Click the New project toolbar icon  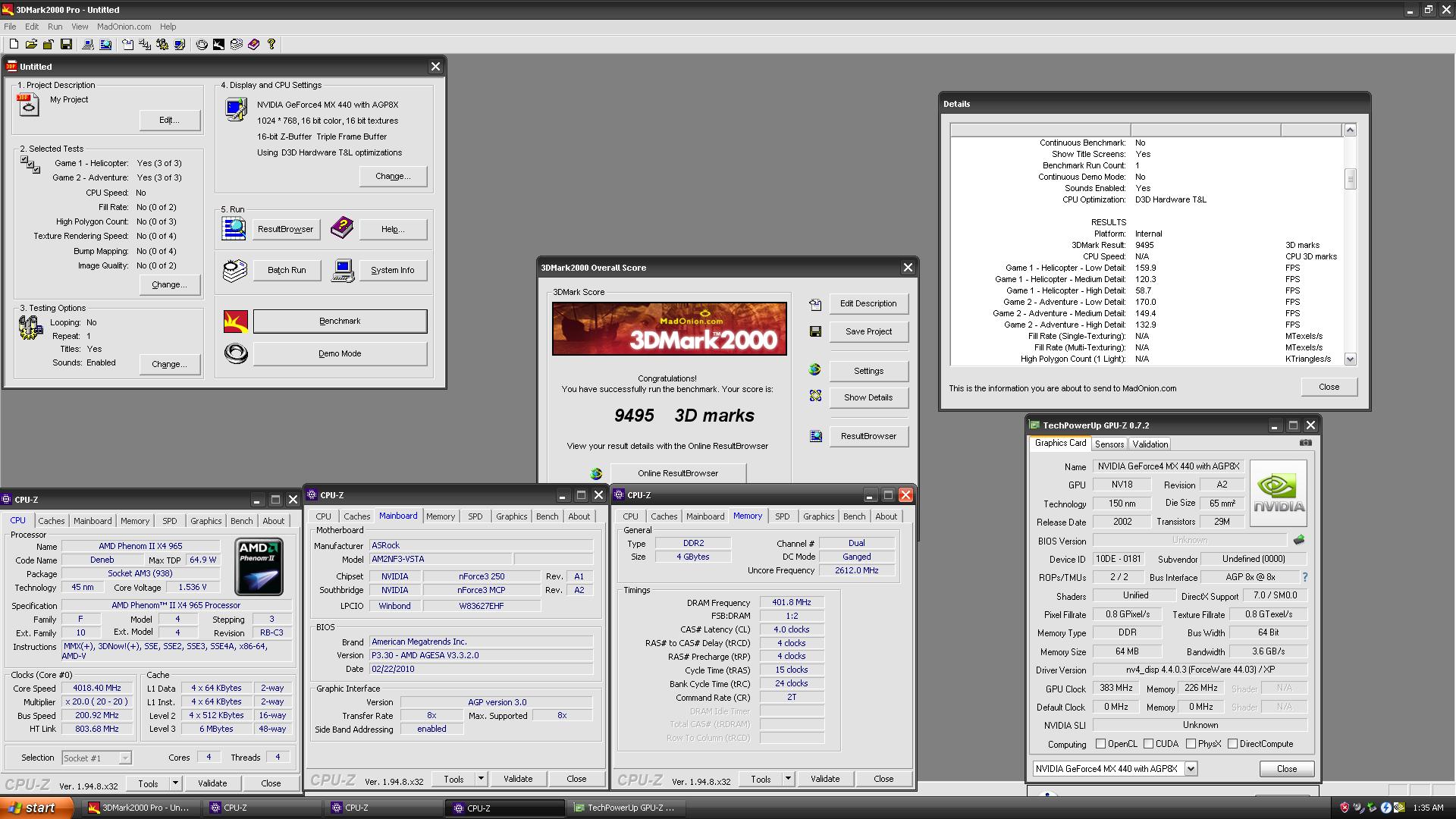pyautogui.click(x=14, y=44)
